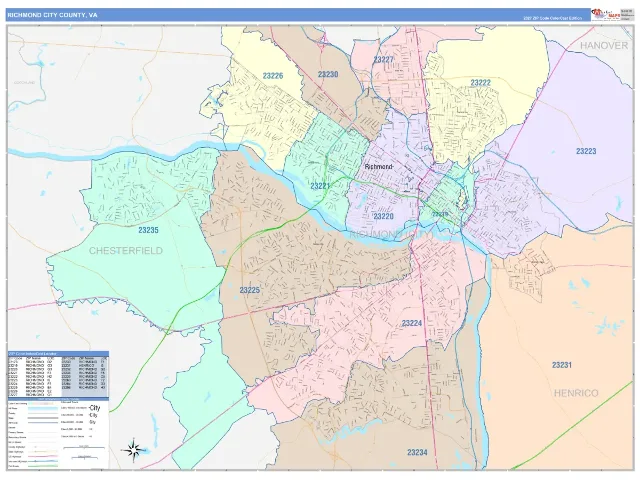This screenshot has height=480, width=640.
Task: Select the 23225 ZIP code label
Action: (x=249, y=290)
